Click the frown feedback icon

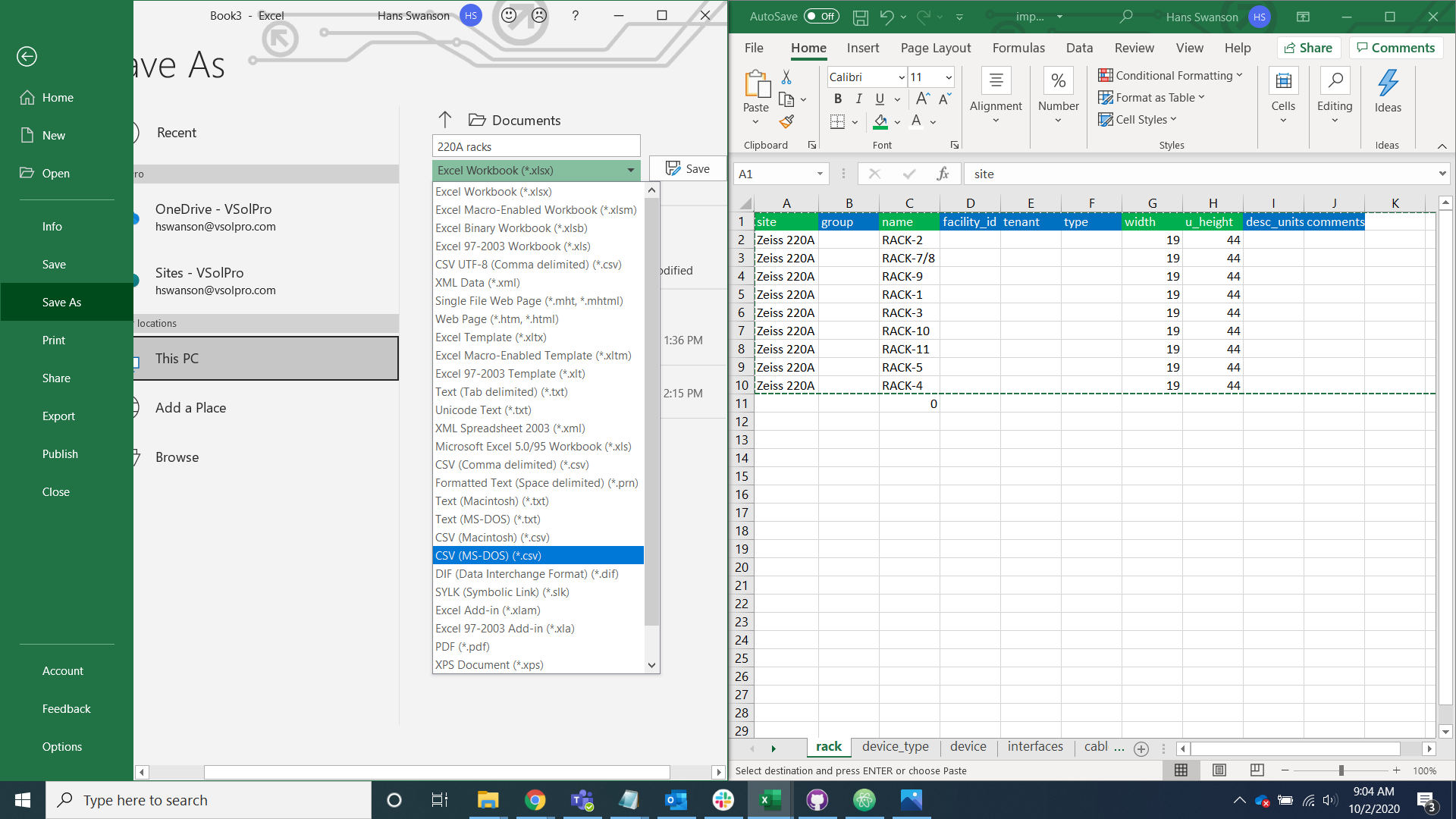(x=539, y=15)
